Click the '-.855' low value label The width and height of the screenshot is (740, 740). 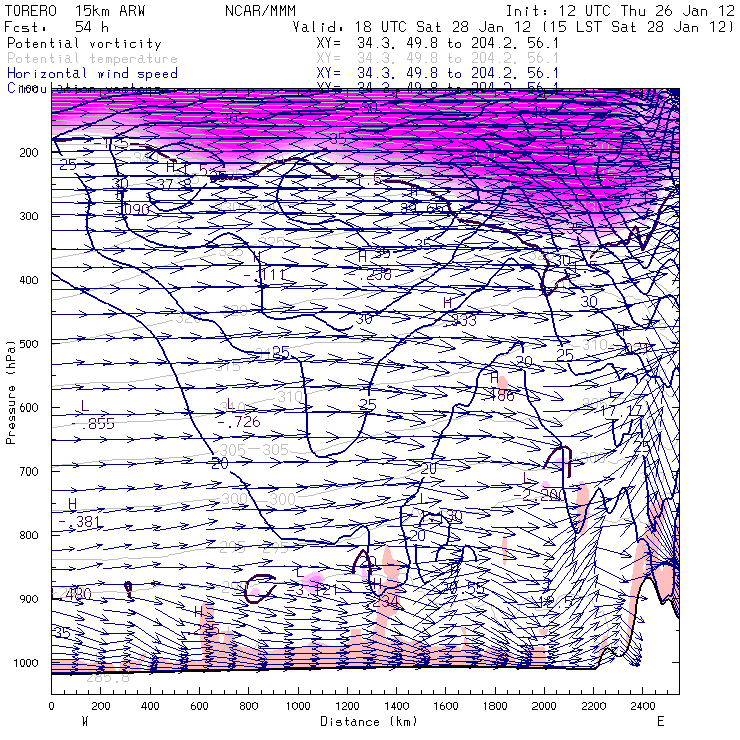point(93,424)
